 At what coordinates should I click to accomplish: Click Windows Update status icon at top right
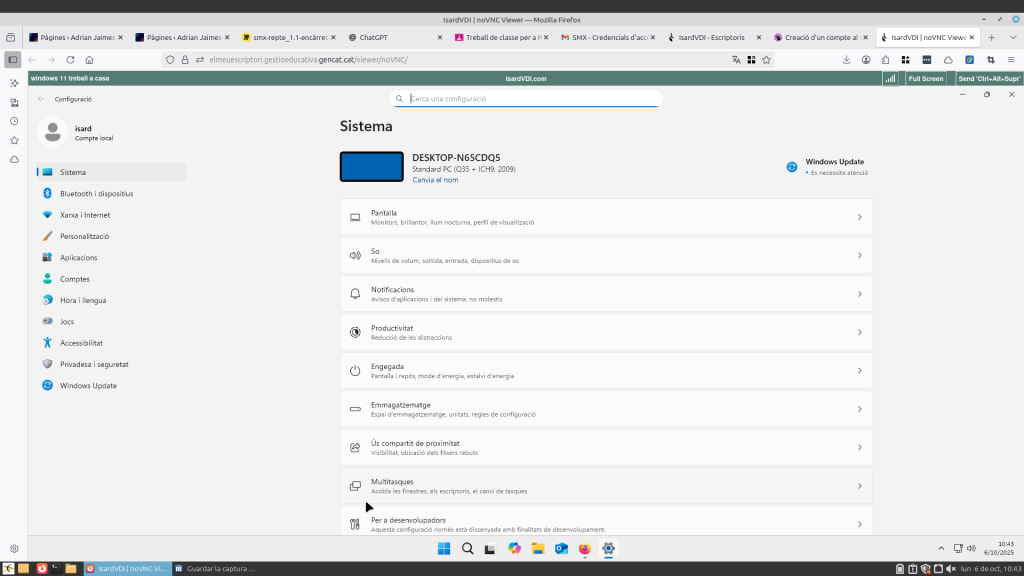(792, 167)
